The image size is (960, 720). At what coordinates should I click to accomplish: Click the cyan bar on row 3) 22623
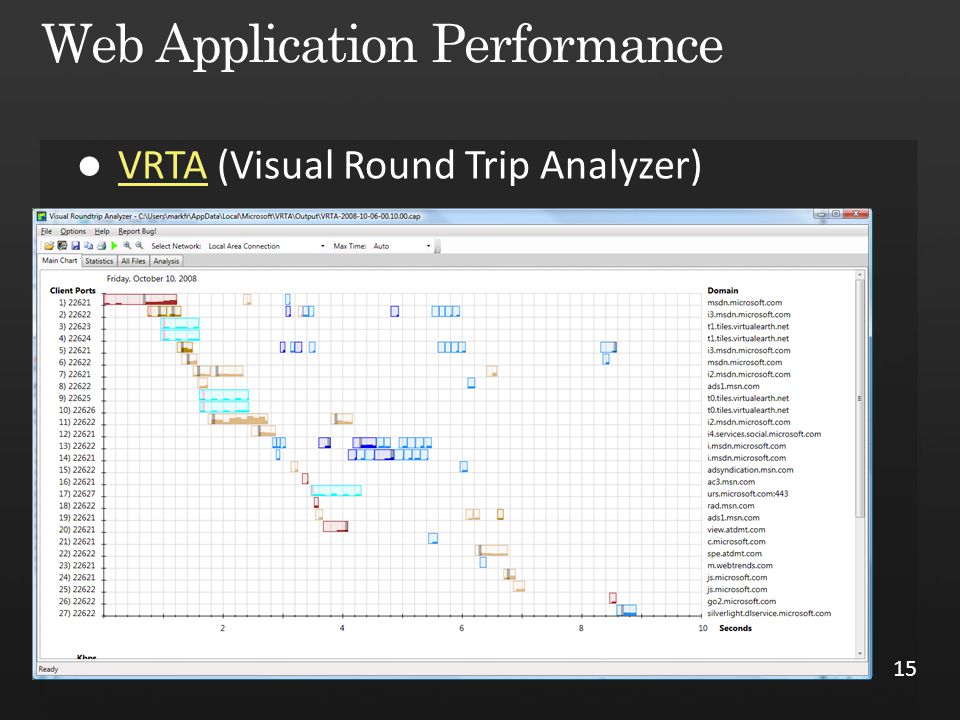pyautogui.click(x=179, y=323)
